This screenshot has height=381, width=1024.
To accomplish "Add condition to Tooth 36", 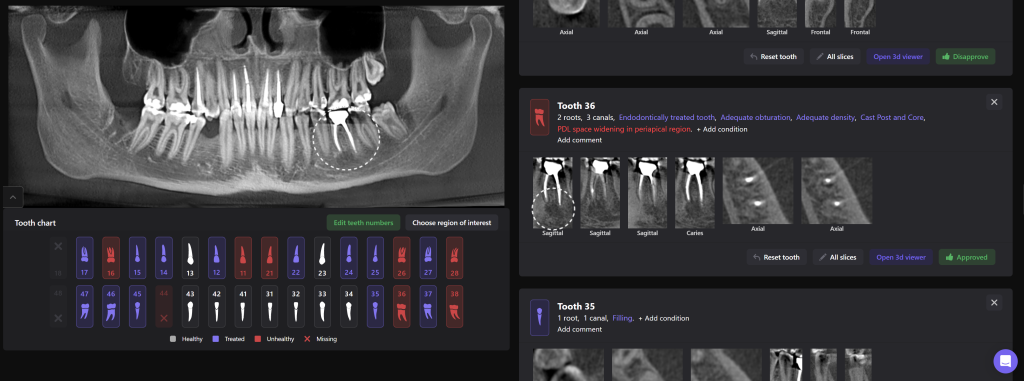I will point(722,129).
